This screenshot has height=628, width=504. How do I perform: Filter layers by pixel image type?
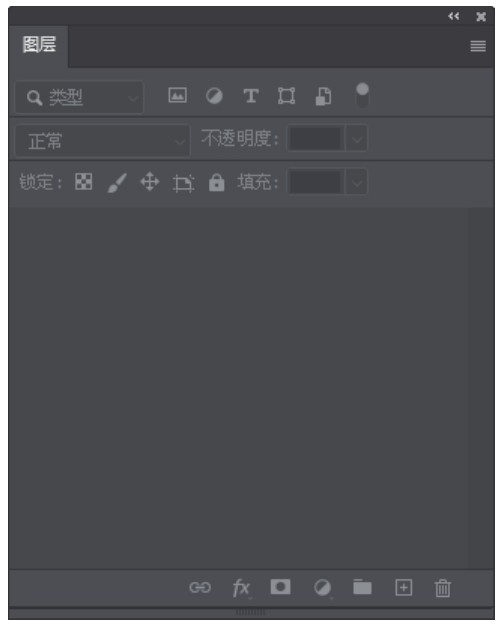177,96
